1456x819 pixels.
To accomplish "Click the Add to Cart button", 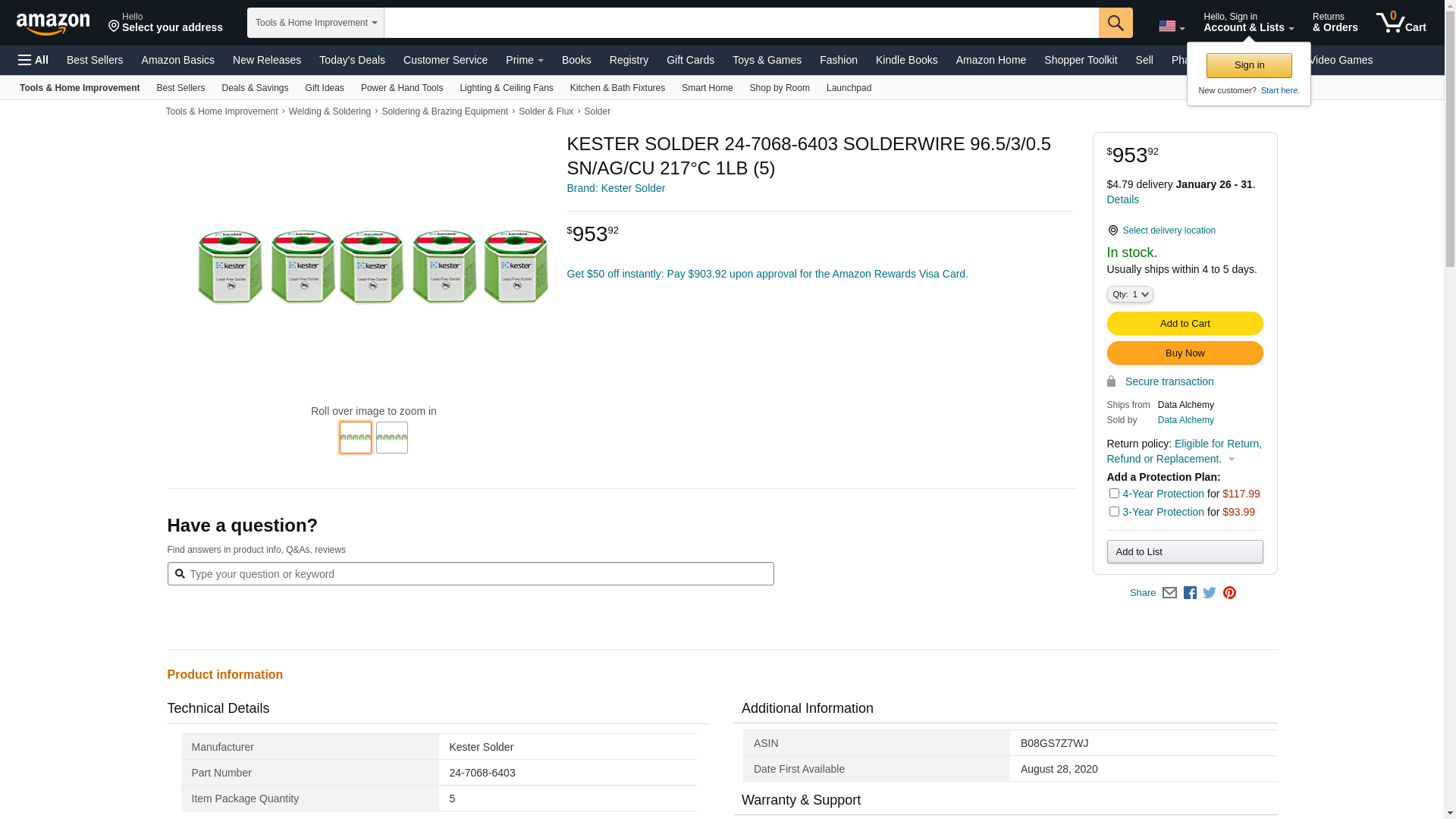I will tap(1185, 324).
